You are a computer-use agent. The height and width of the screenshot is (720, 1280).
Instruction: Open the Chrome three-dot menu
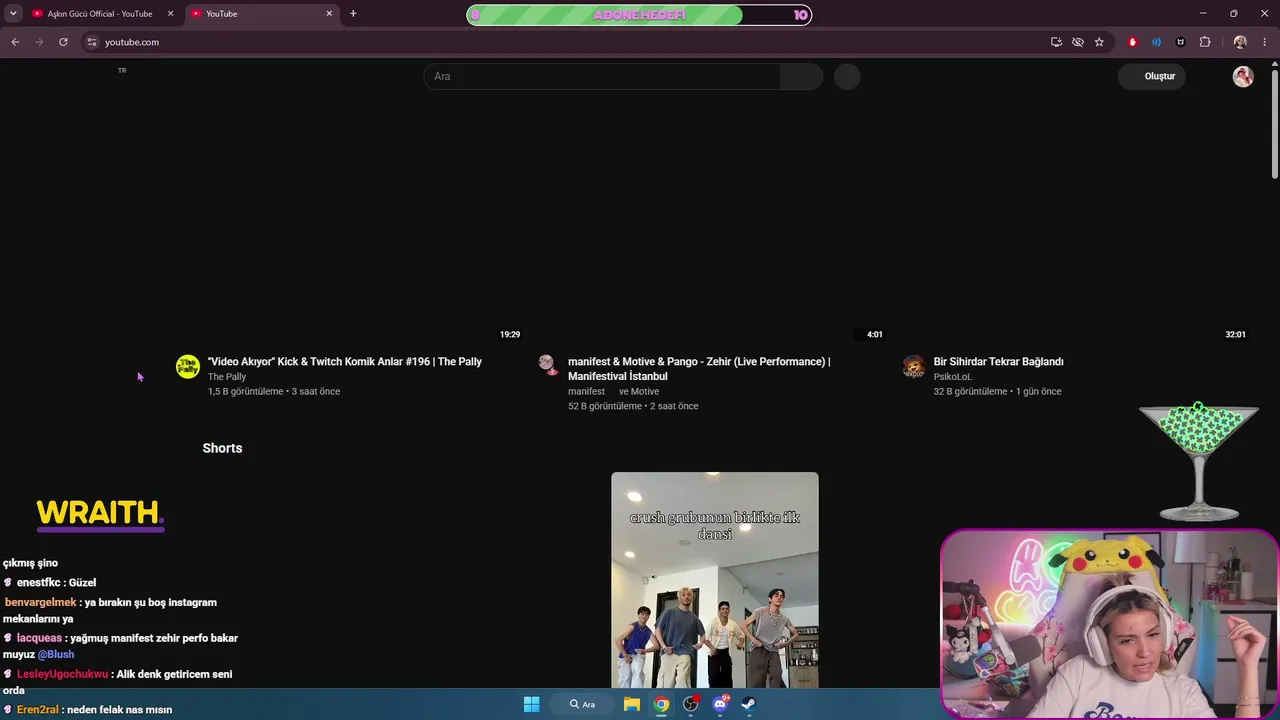(x=1265, y=42)
